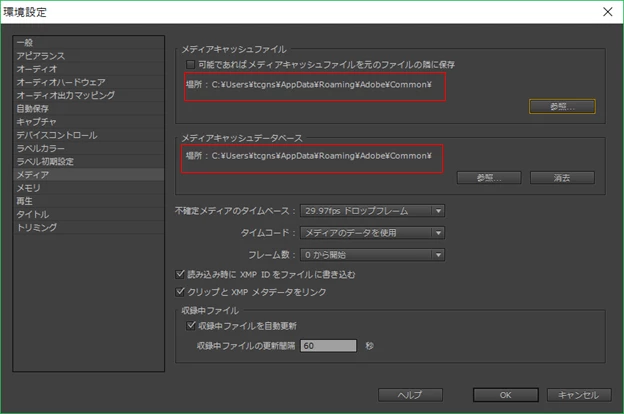Open メモリ preferences
The width and height of the screenshot is (624, 414).
pos(88,187)
